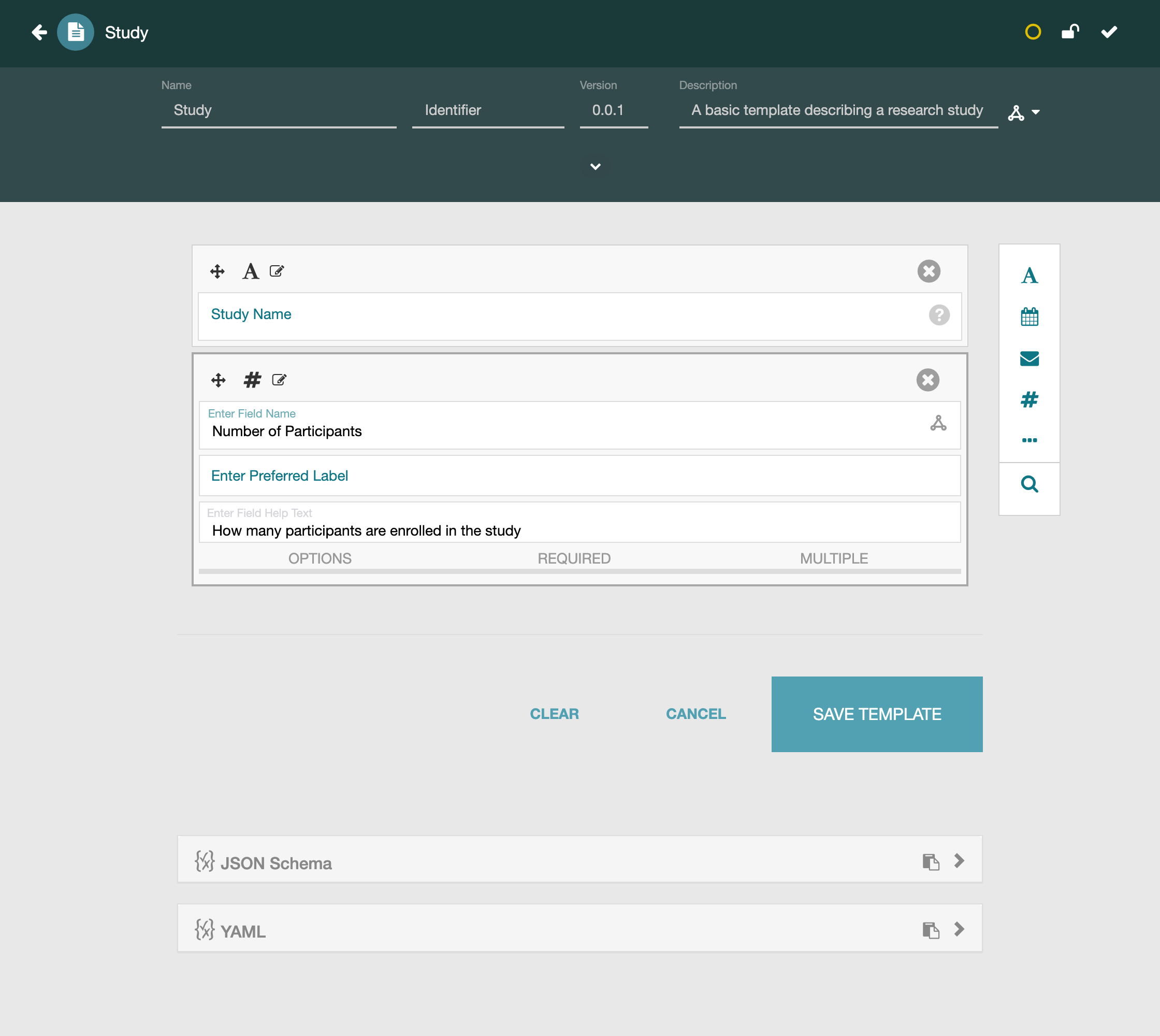Open the ontology dropdown beside Description
Viewport: 1160px width, 1036px height.
(1036, 113)
